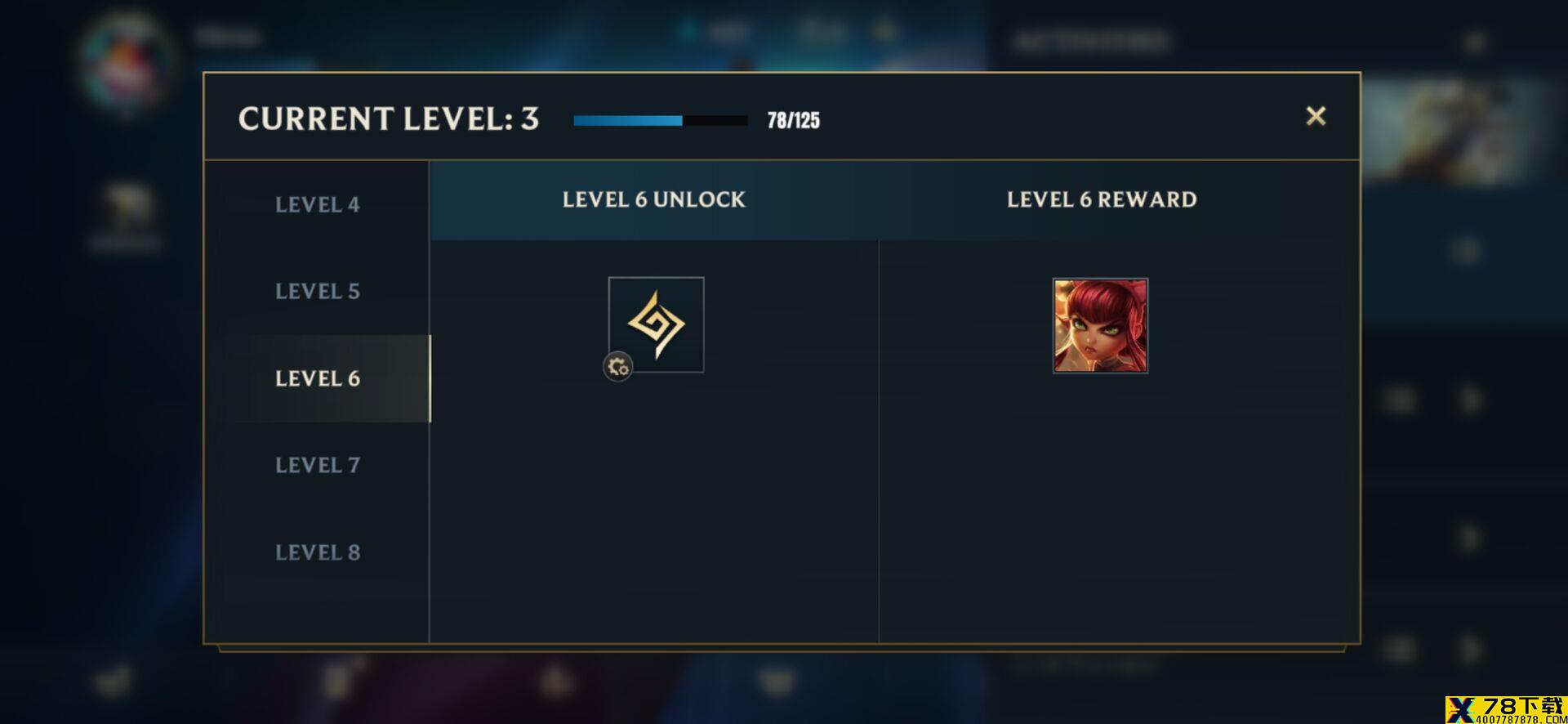Image resolution: width=1568 pixels, height=724 pixels.
Task: Switch to the LEVEL 4 tab
Action: click(x=317, y=204)
